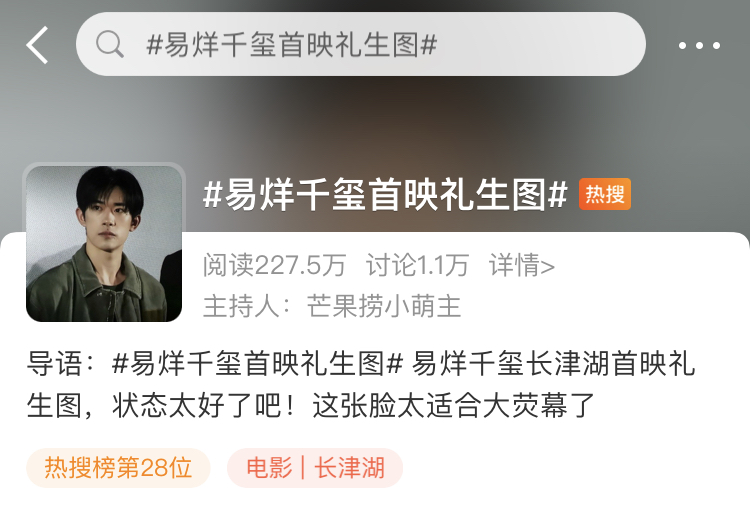View the 讨论1.1万 discussion count
Image resolution: width=750 pixels, height=507 pixels.
point(417,265)
